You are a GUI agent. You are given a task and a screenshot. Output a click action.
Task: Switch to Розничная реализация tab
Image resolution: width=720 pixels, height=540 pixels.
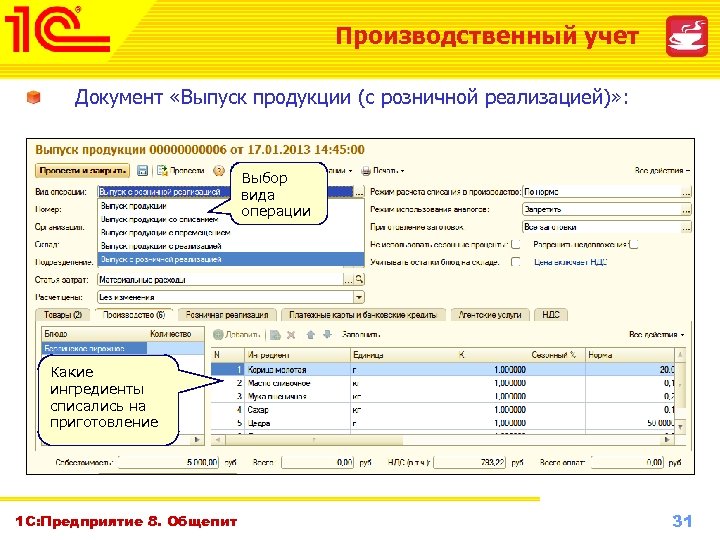point(227,315)
